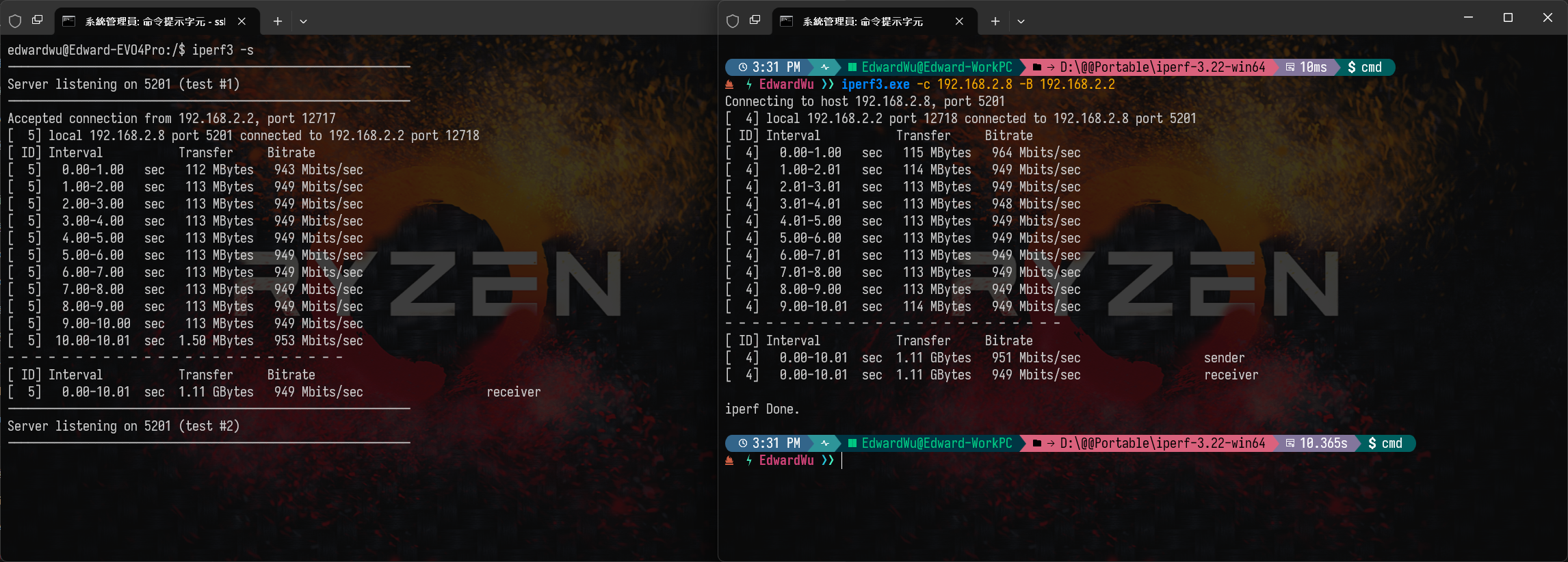Click the 'iperf3.exe' command in the right terminal
1568x562 pixels.
pos(876,84)
